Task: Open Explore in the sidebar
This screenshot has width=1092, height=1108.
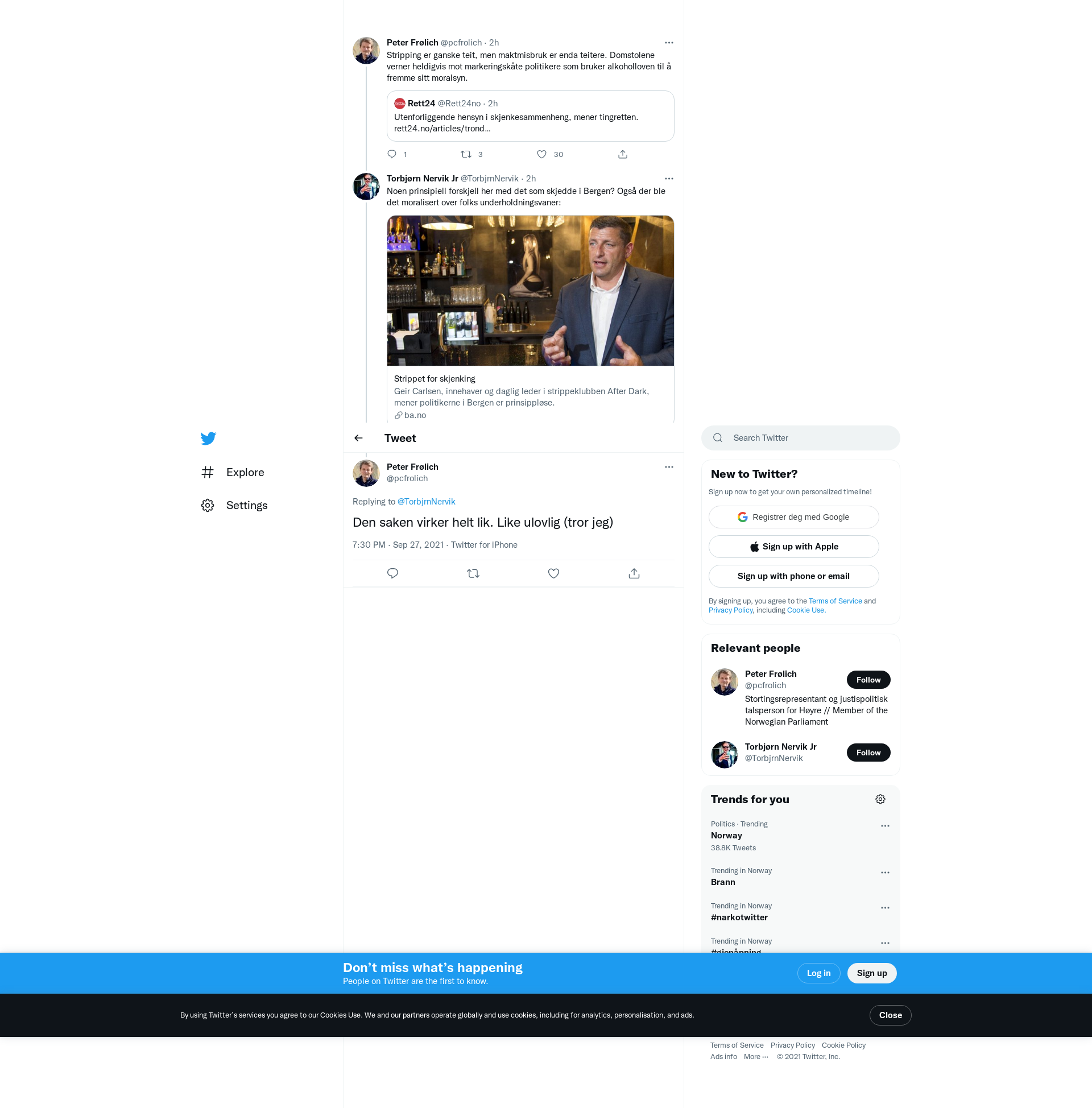Action: click(x=245, y=472)
